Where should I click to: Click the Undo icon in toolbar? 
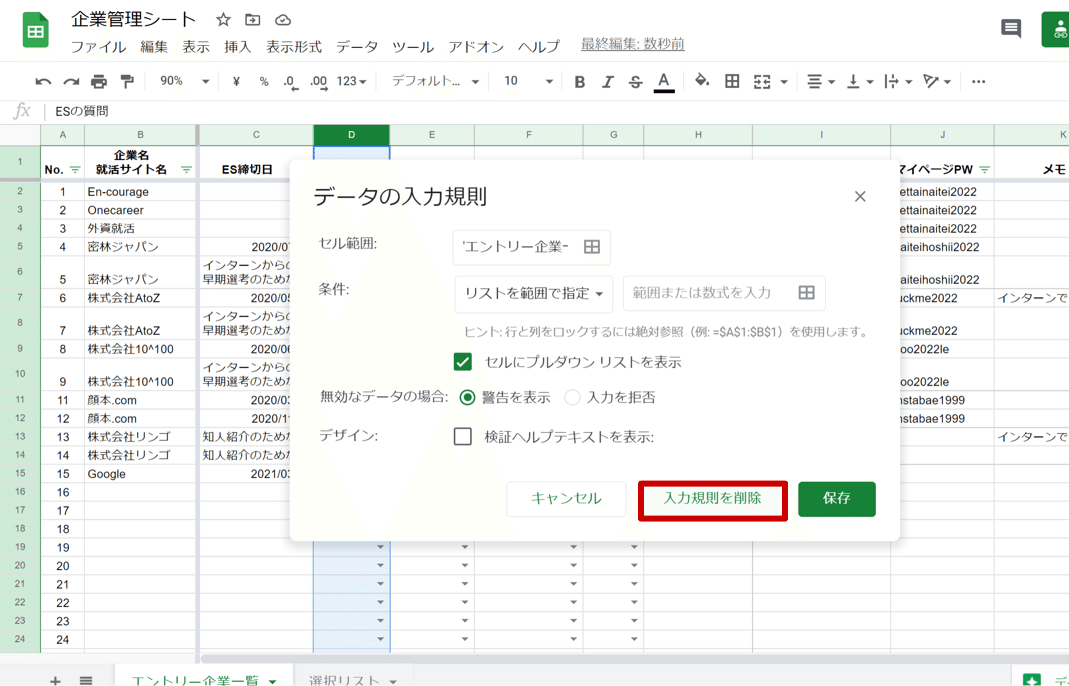[x=43, y=82]
